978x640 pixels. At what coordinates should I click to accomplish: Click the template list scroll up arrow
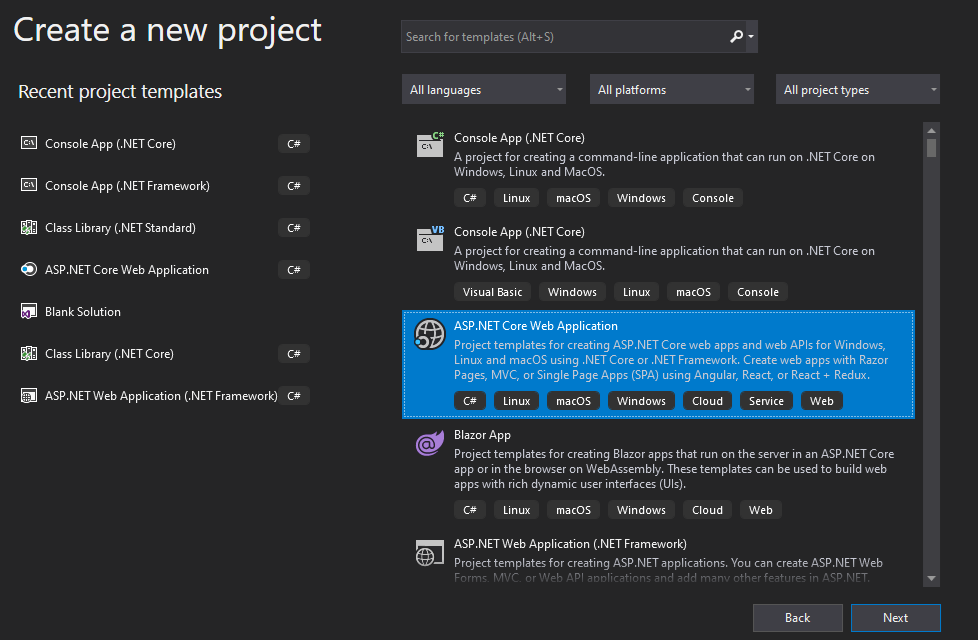(931, 130)
